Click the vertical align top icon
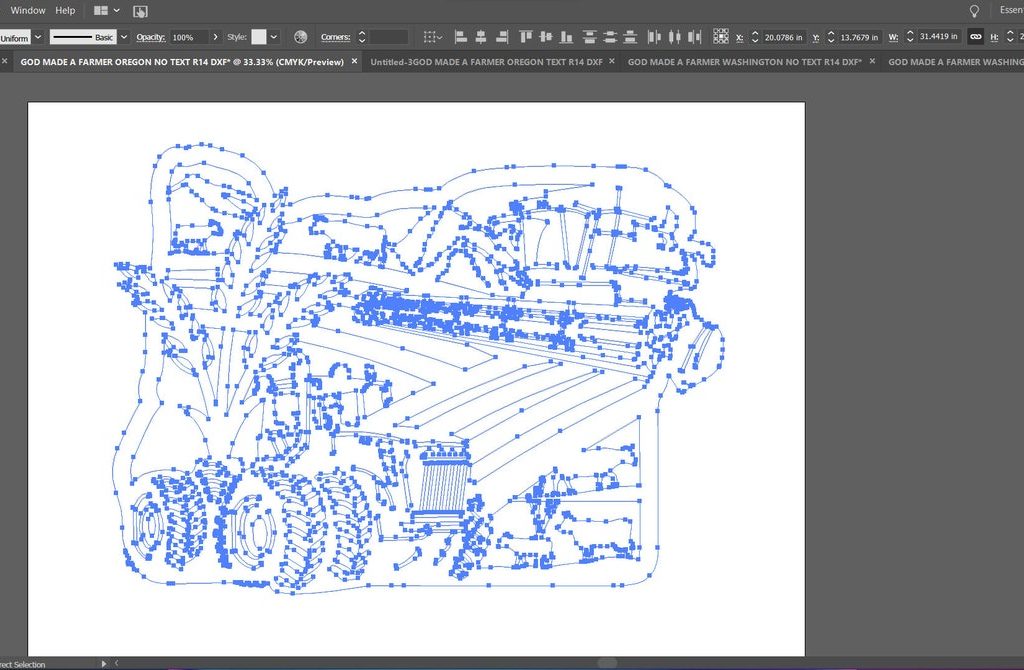1024x670 pixels. (527, 37)
